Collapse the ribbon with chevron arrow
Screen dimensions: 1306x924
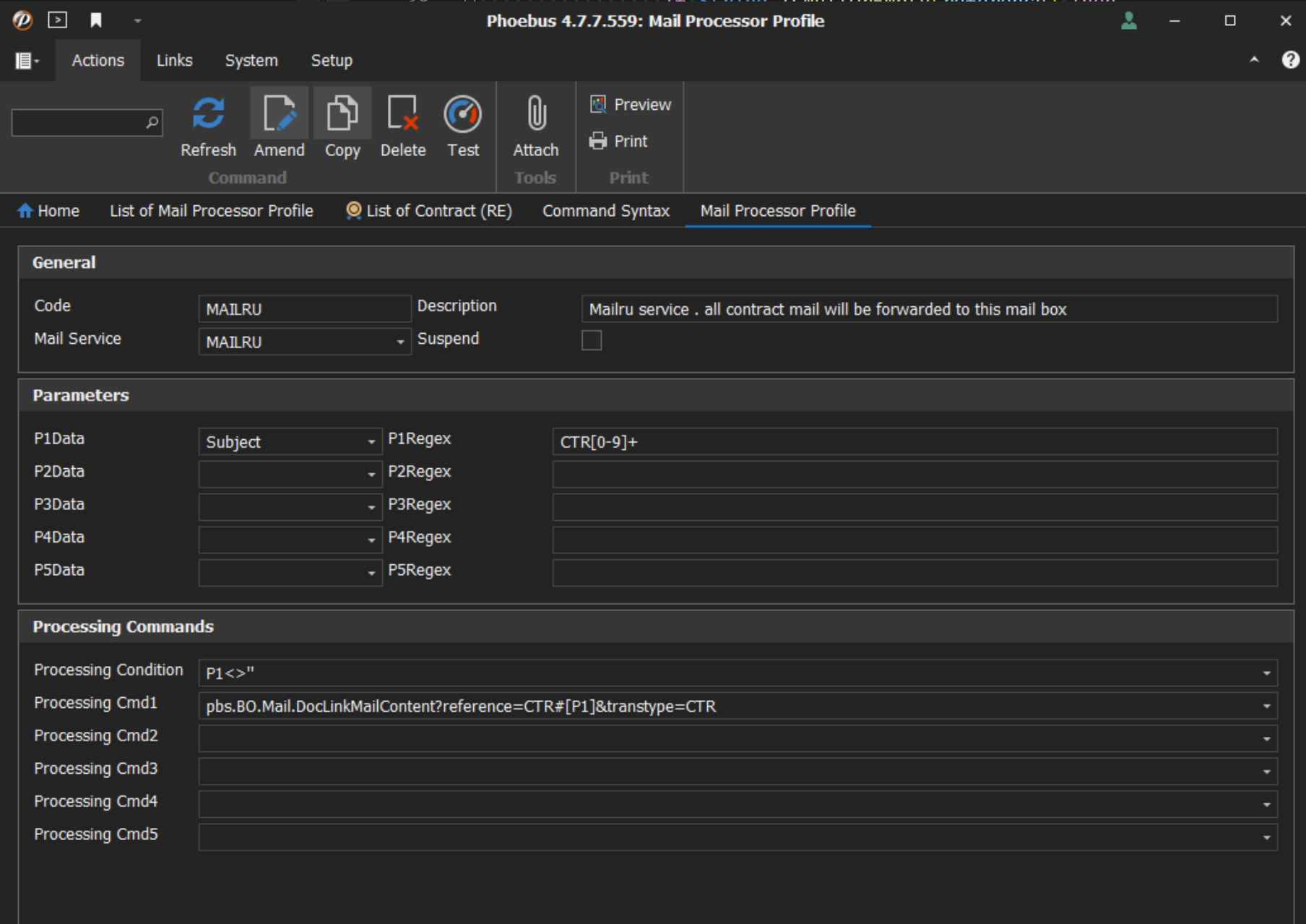point(1255,60)
